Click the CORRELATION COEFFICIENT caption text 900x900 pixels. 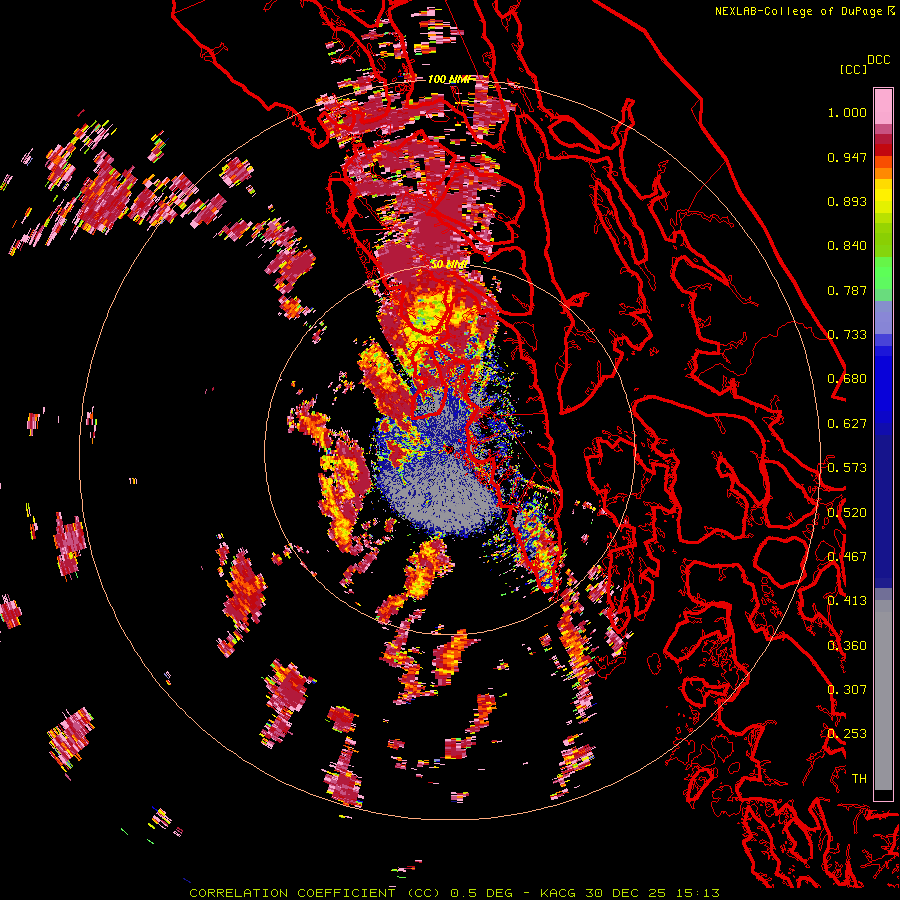tap(292, 893)
